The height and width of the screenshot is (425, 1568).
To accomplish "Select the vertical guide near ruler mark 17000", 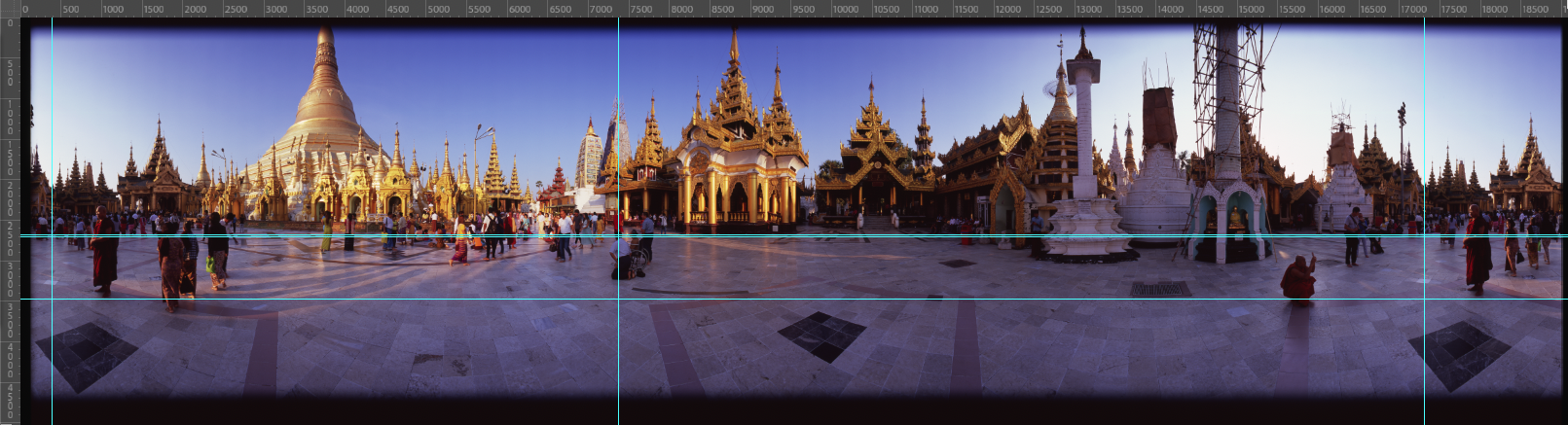I will (1424, 221).
